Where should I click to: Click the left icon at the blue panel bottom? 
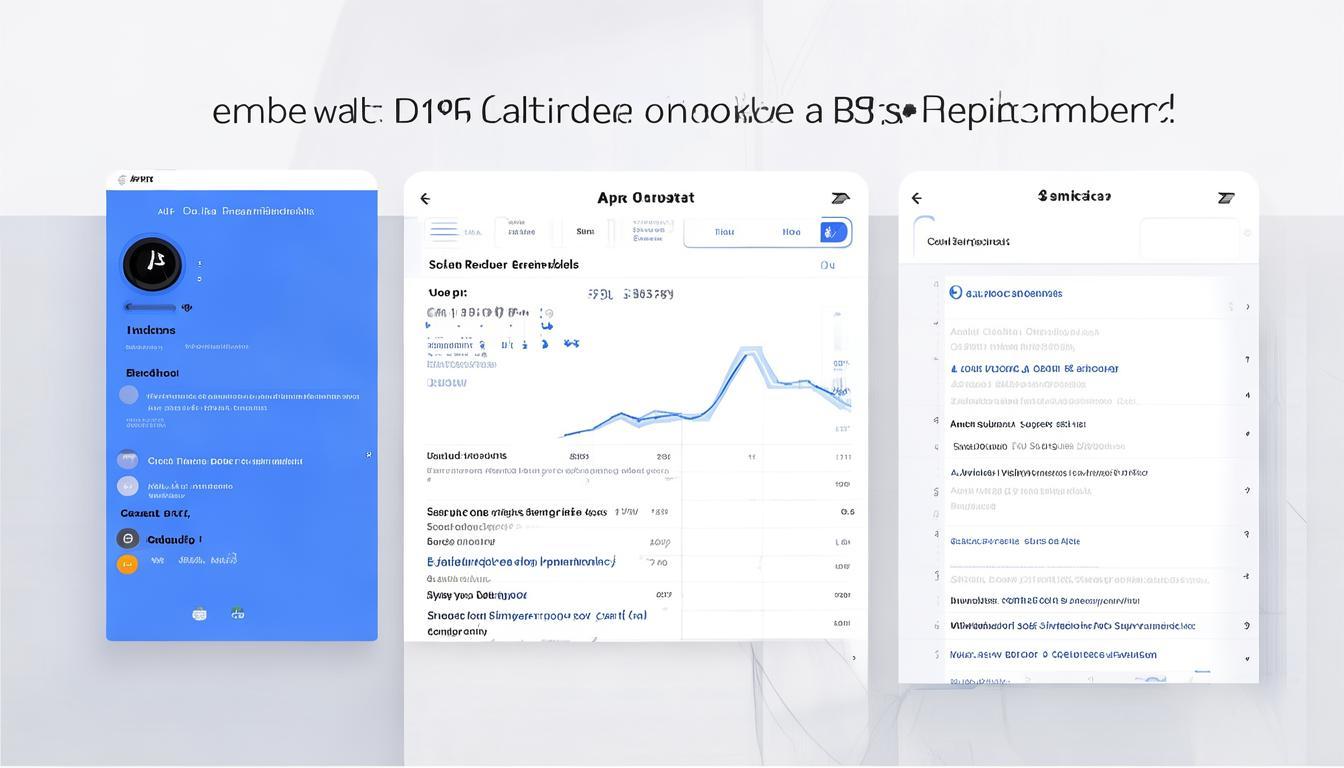point(199,614)
